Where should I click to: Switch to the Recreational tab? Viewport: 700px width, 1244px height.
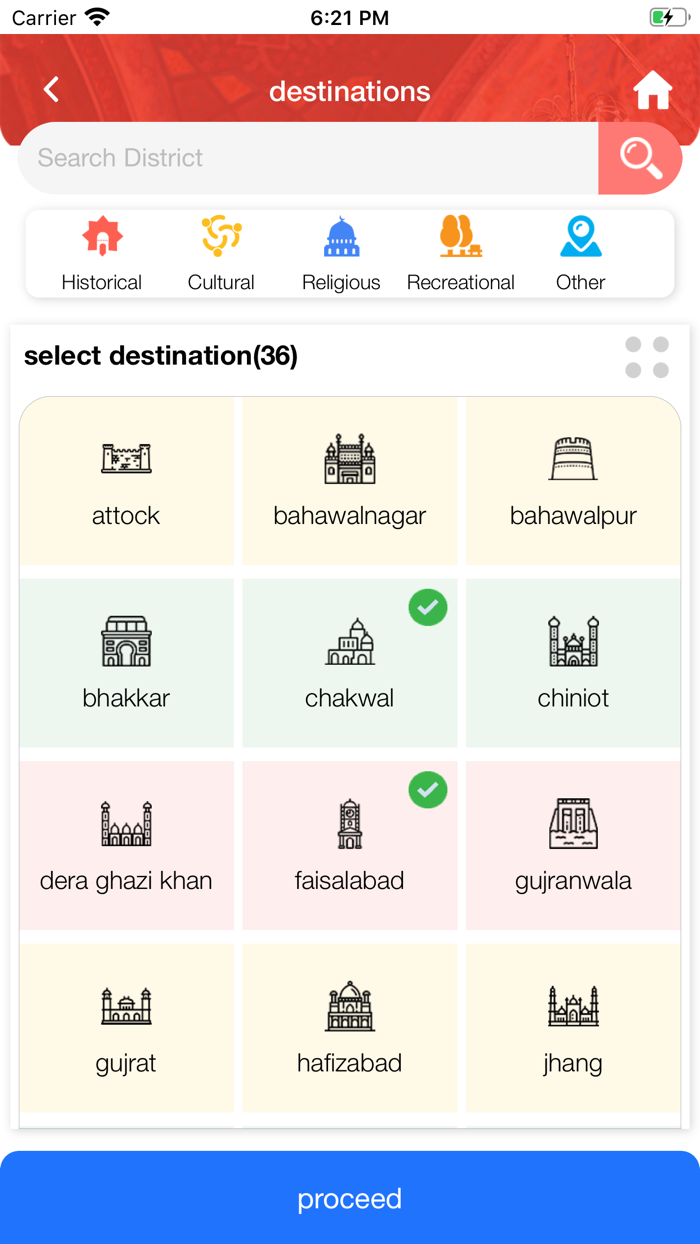tap(461, 252)
